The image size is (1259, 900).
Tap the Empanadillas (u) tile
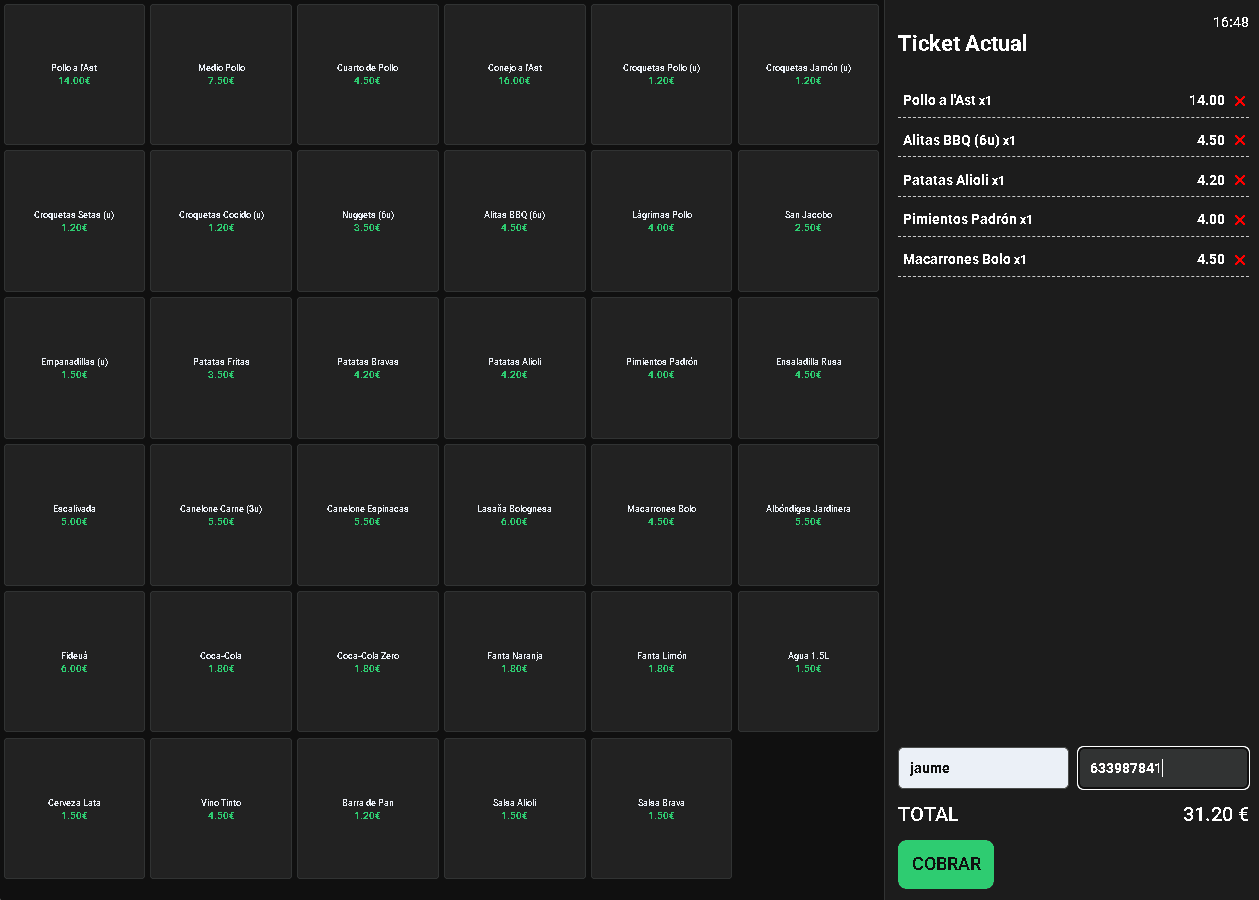click(x=75, y=368)
